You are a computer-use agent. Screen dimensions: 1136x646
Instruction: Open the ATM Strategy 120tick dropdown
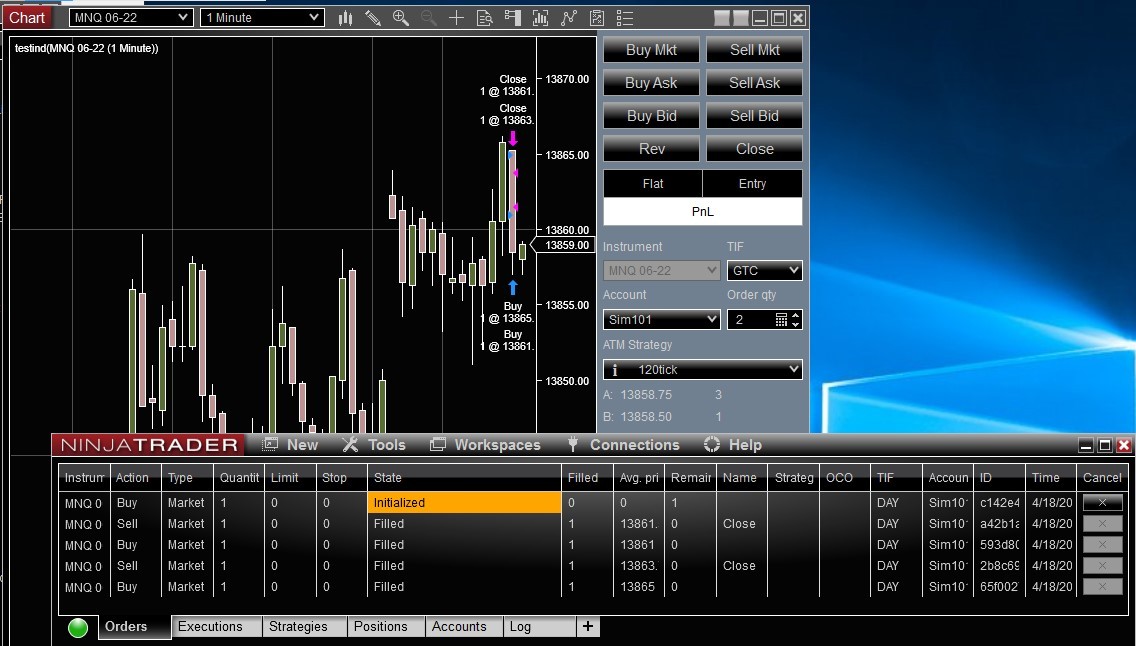[x=703, y=369]
